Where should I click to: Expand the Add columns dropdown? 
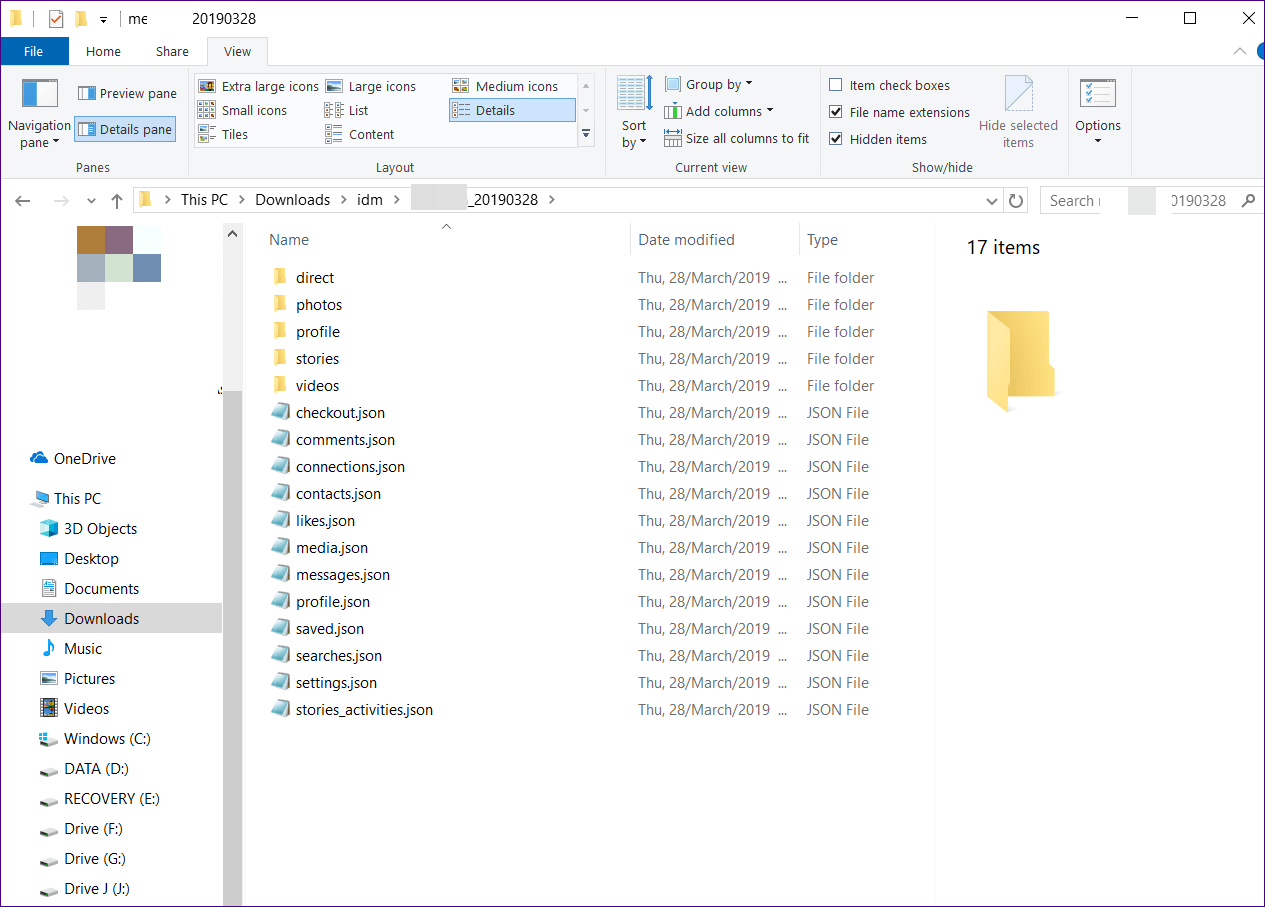coord(719,112)
